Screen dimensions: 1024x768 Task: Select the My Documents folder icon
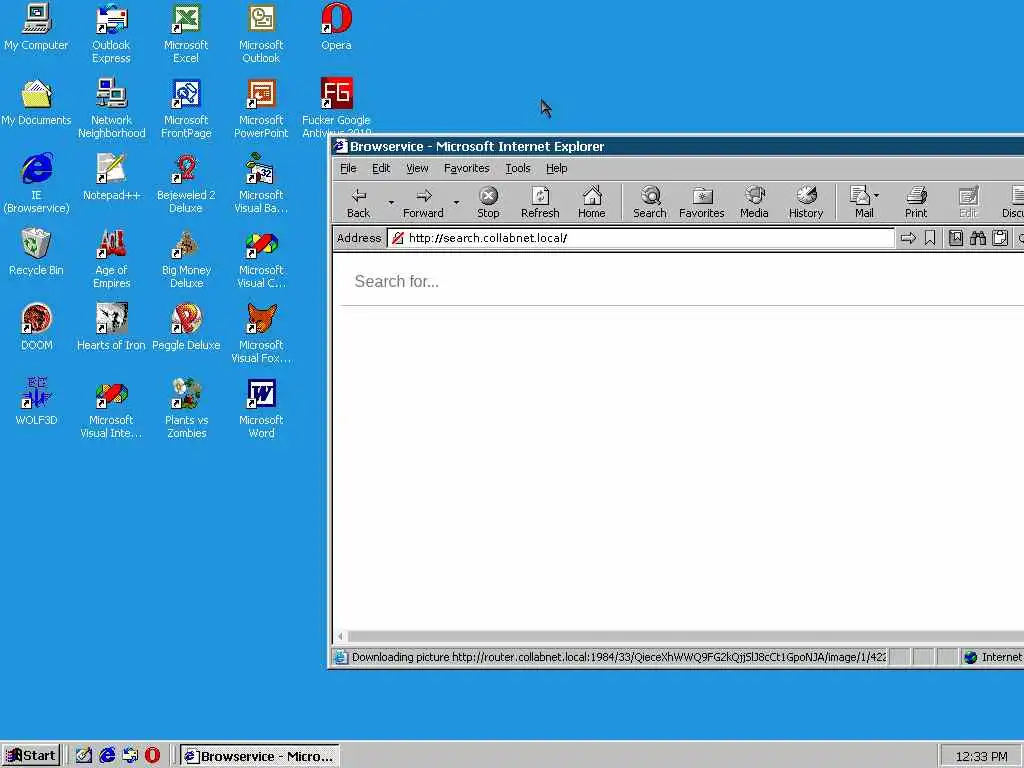pos(36,103)
